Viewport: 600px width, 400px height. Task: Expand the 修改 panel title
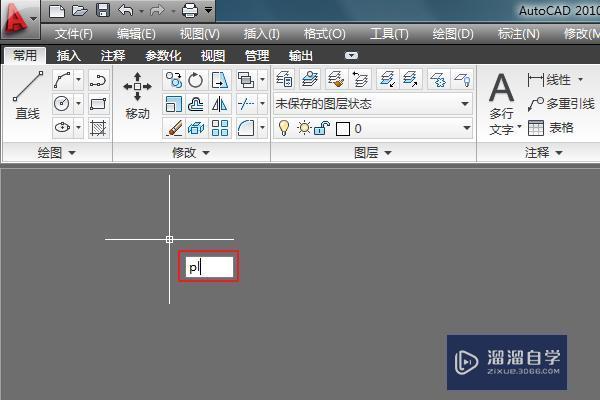[191, 153]
